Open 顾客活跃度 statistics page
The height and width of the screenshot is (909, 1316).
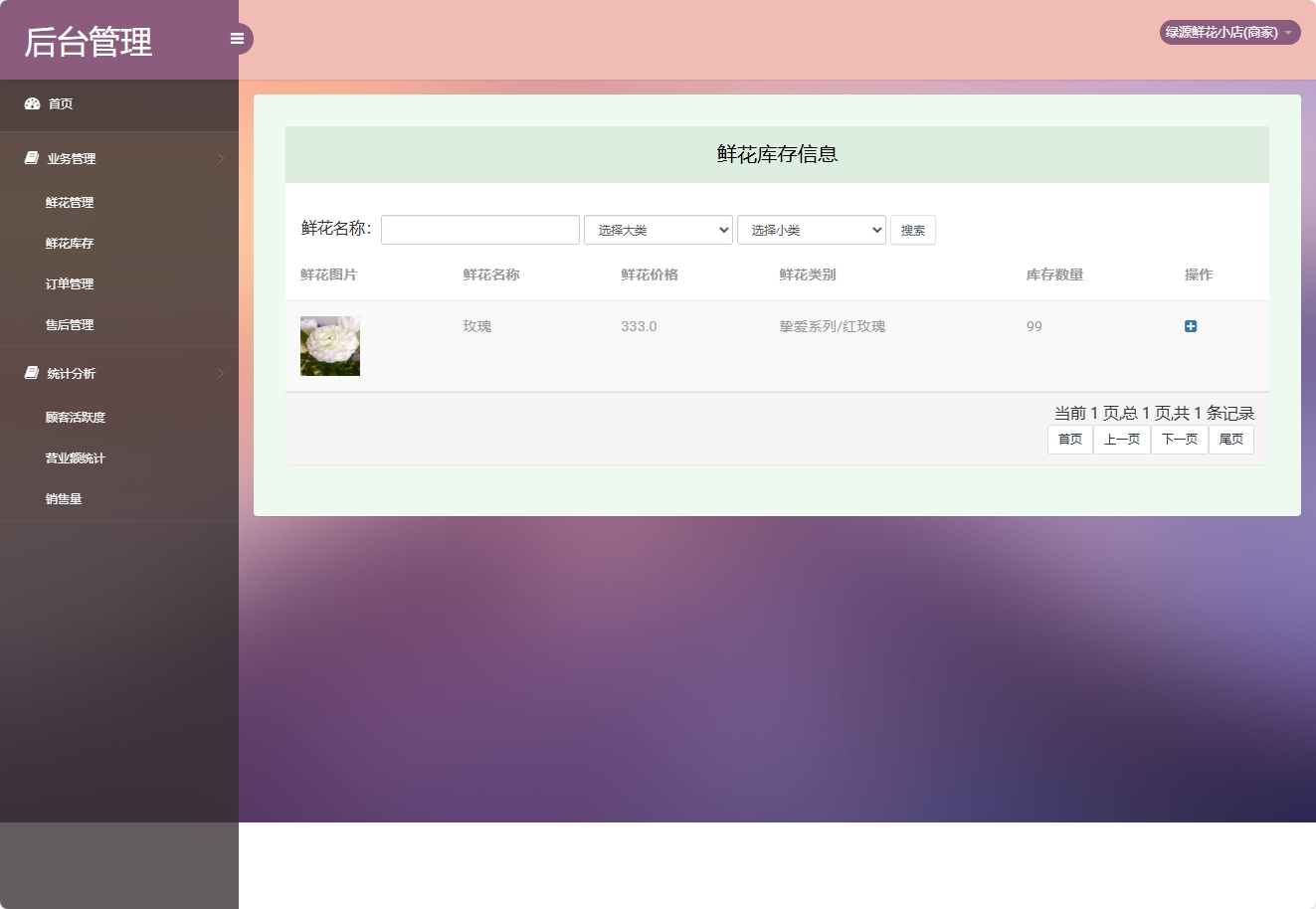76,417
